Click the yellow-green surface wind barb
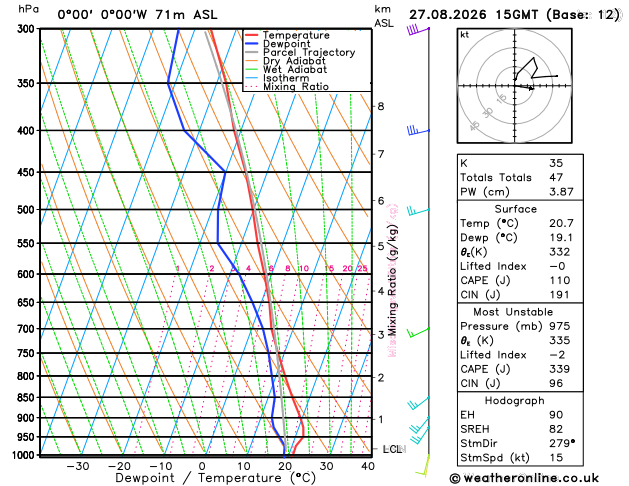 click(x=423, y=466)
